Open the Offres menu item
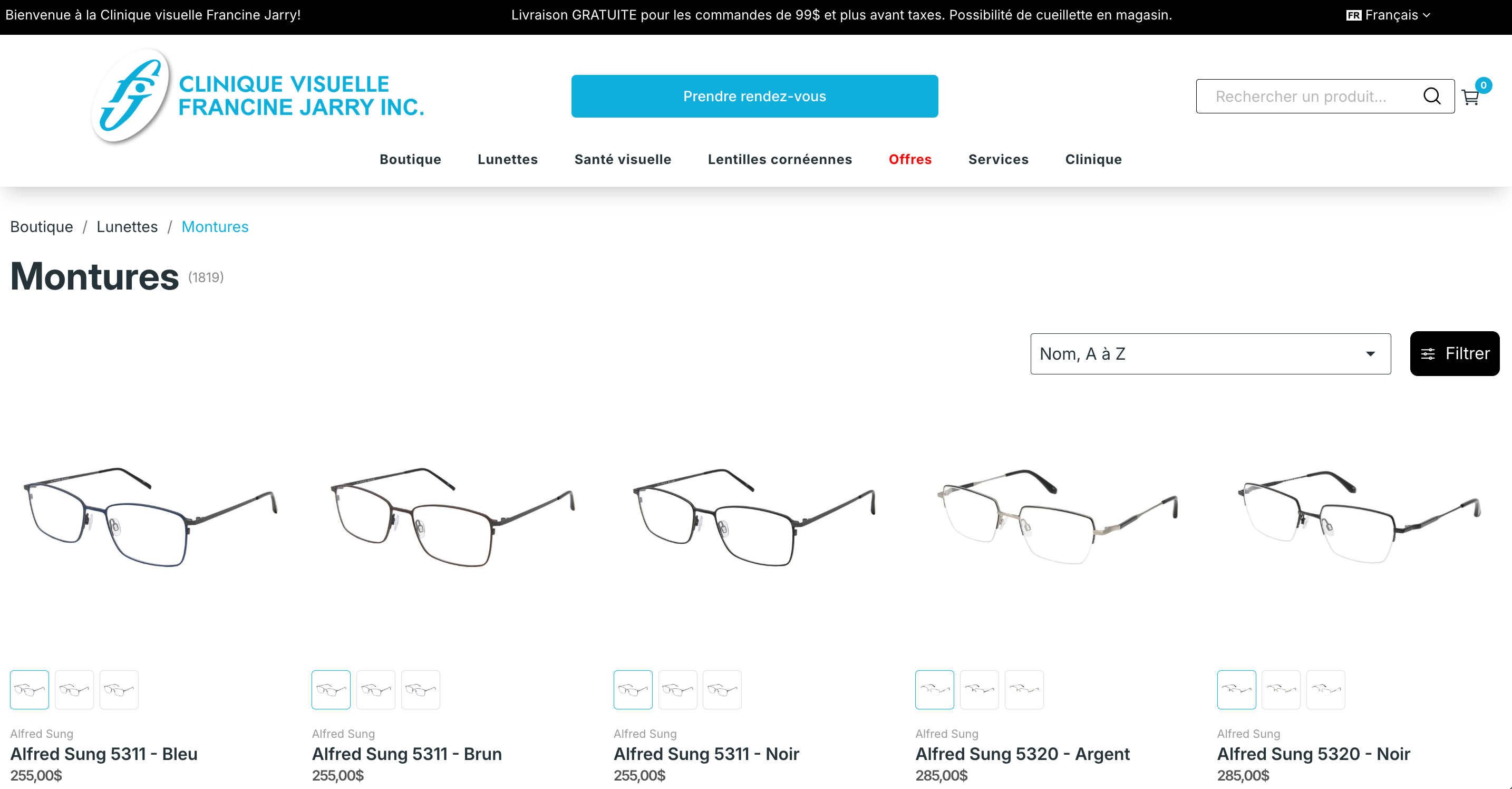The width and height of the screenshot is (1512, 789). (910, 159)
